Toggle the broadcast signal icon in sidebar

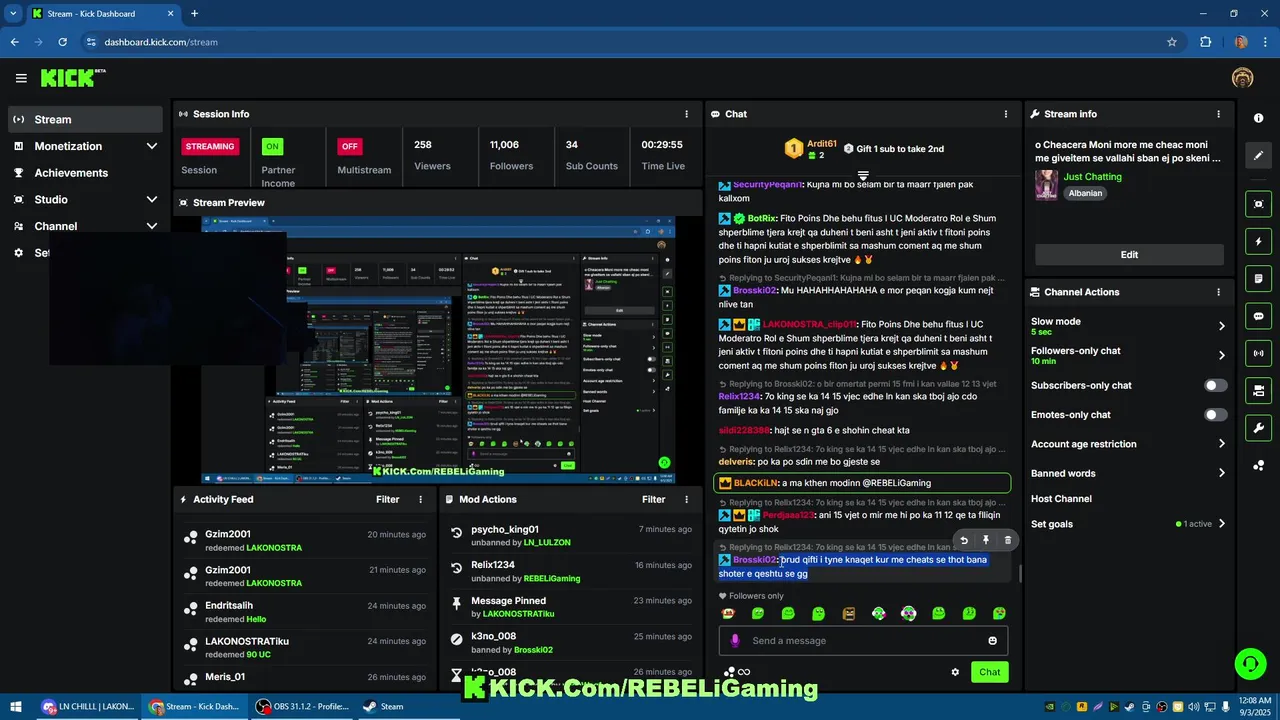(1258, 353)
